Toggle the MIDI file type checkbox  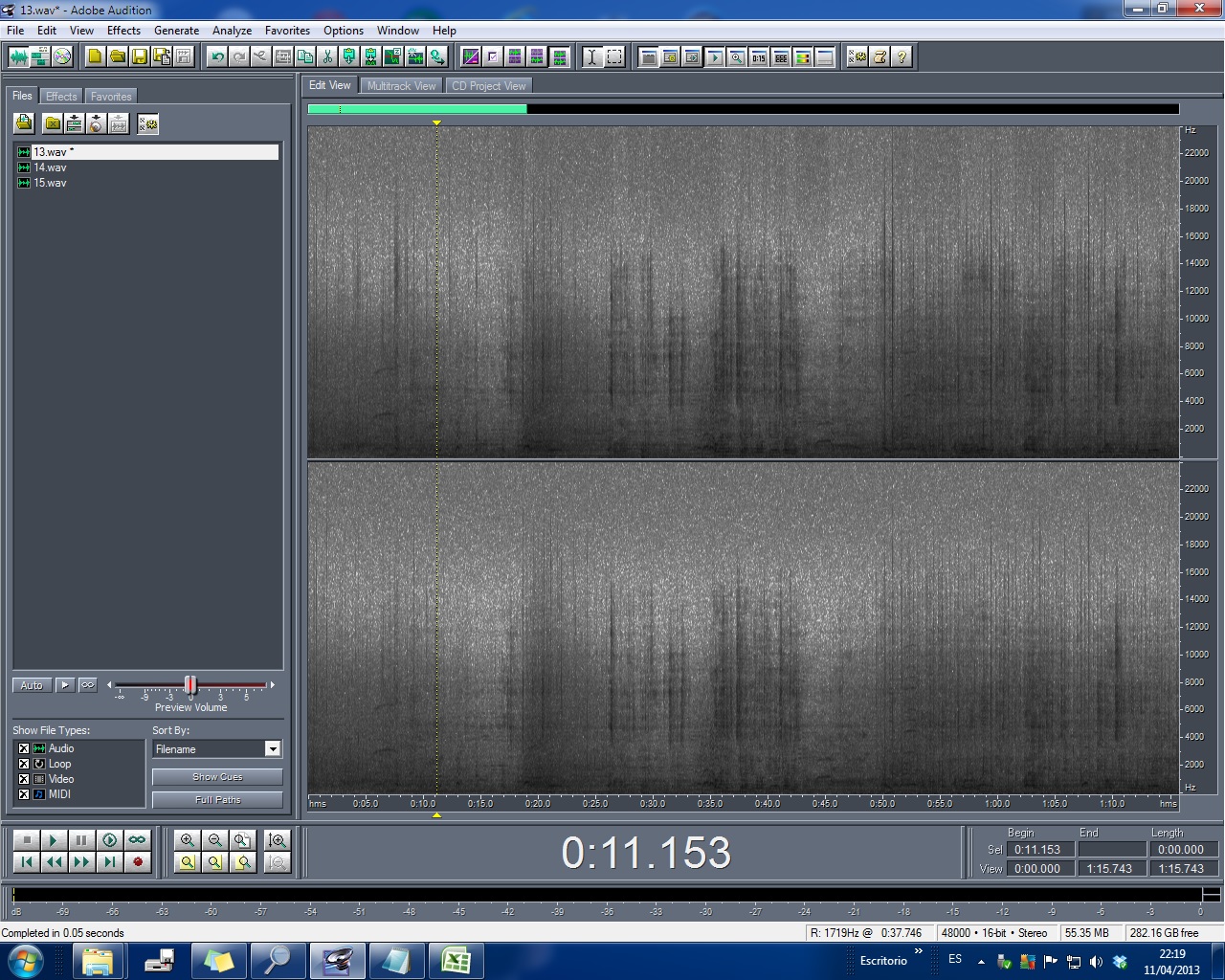pyautogui.click(x=24, y=794)
